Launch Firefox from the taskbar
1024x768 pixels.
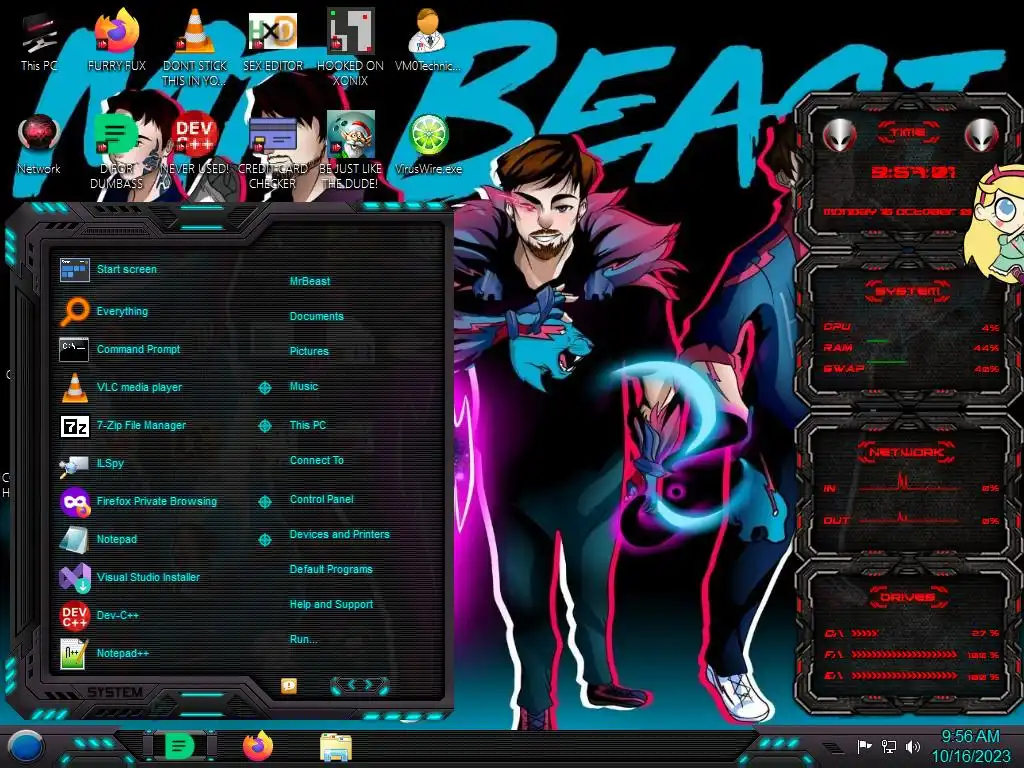(x=258, y=746)
